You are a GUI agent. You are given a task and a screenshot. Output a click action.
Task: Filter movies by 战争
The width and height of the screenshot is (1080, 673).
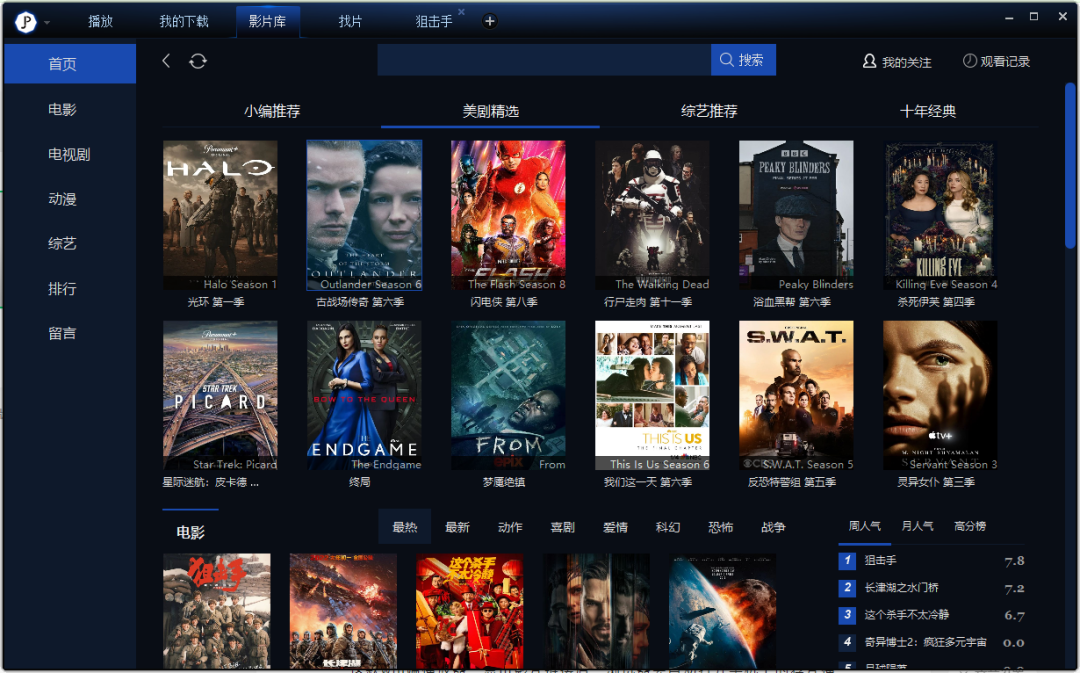773,527
